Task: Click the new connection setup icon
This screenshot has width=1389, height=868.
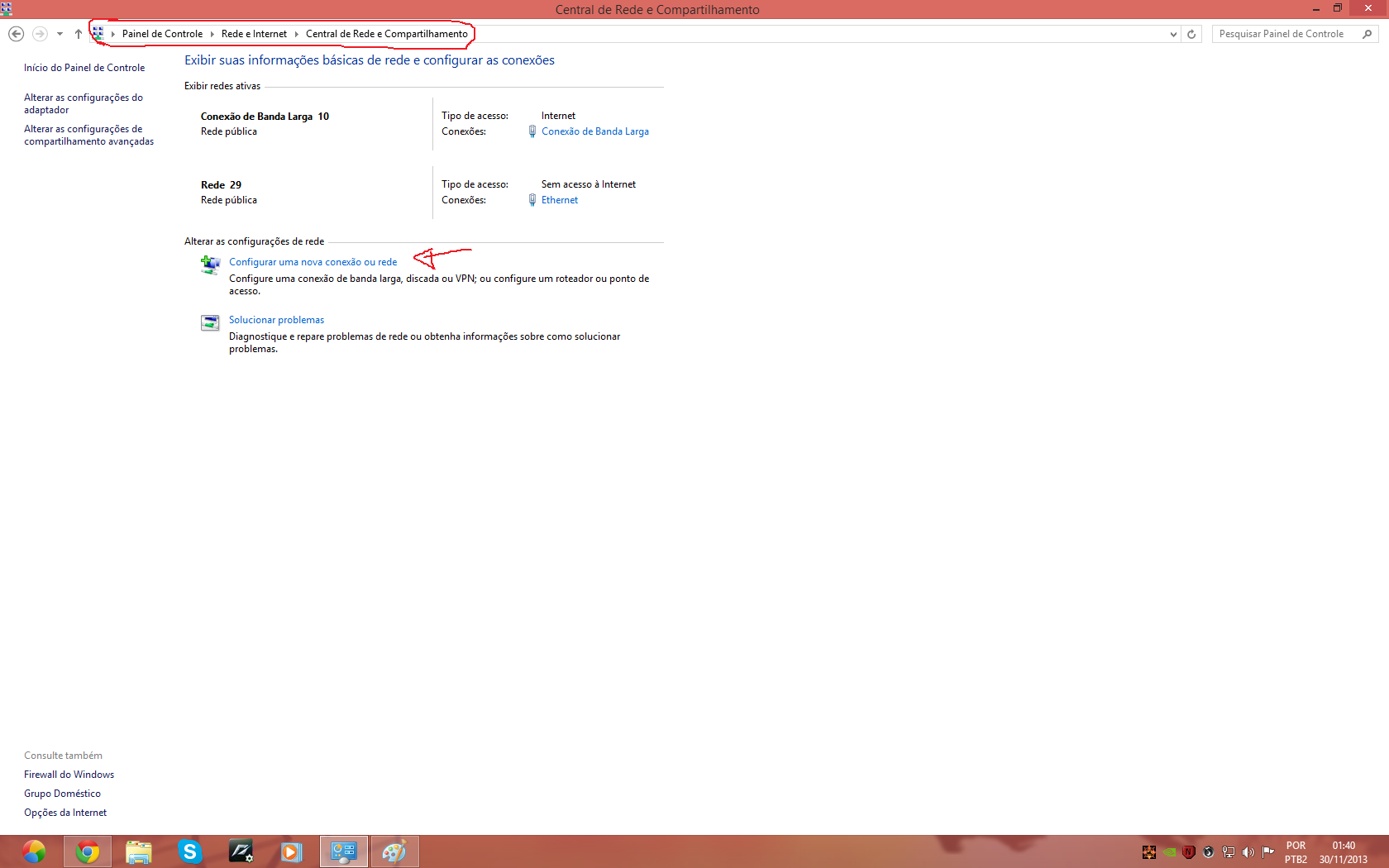Action: [210, 265]
